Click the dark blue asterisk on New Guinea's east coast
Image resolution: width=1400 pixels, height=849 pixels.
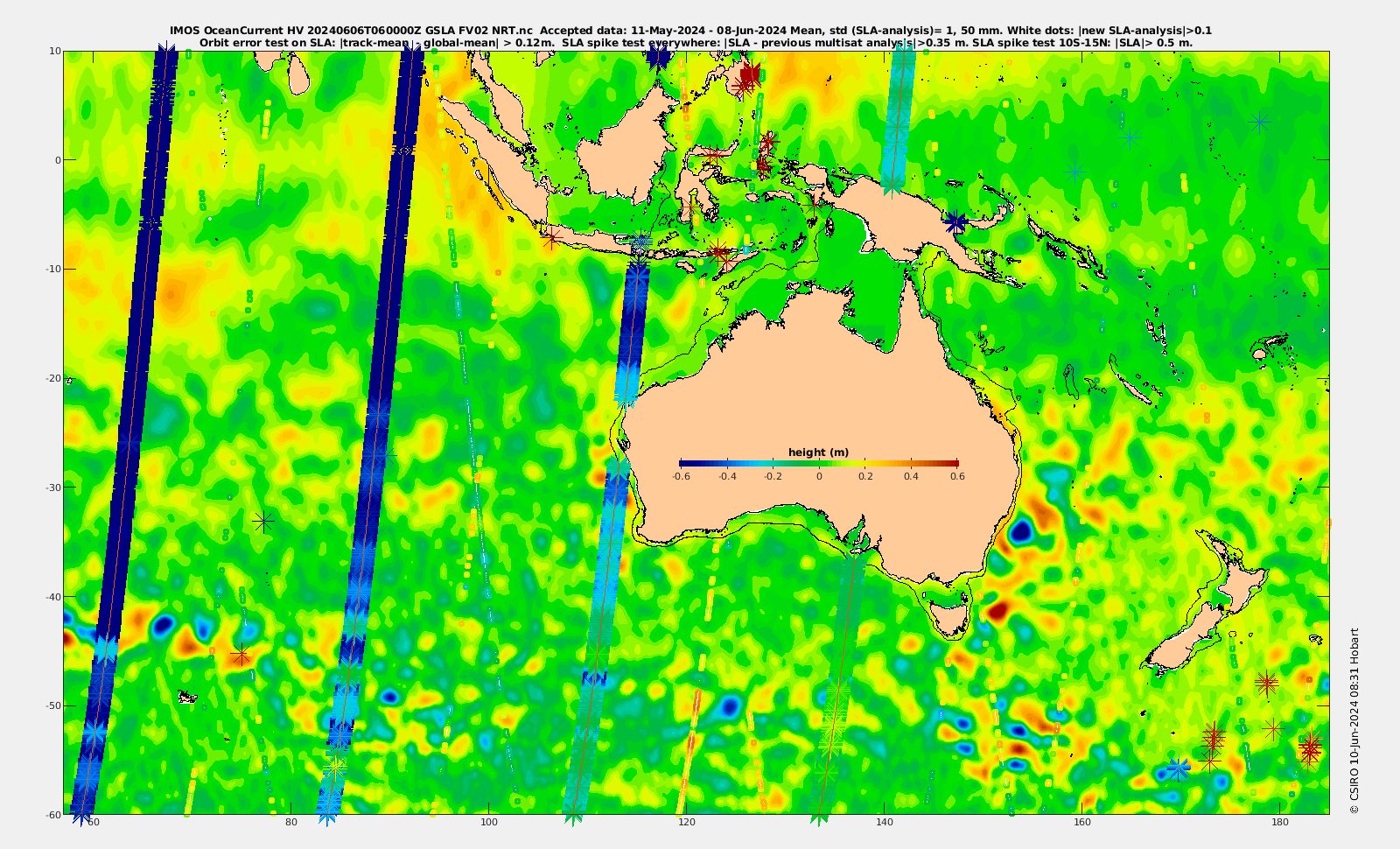[955, 222]
